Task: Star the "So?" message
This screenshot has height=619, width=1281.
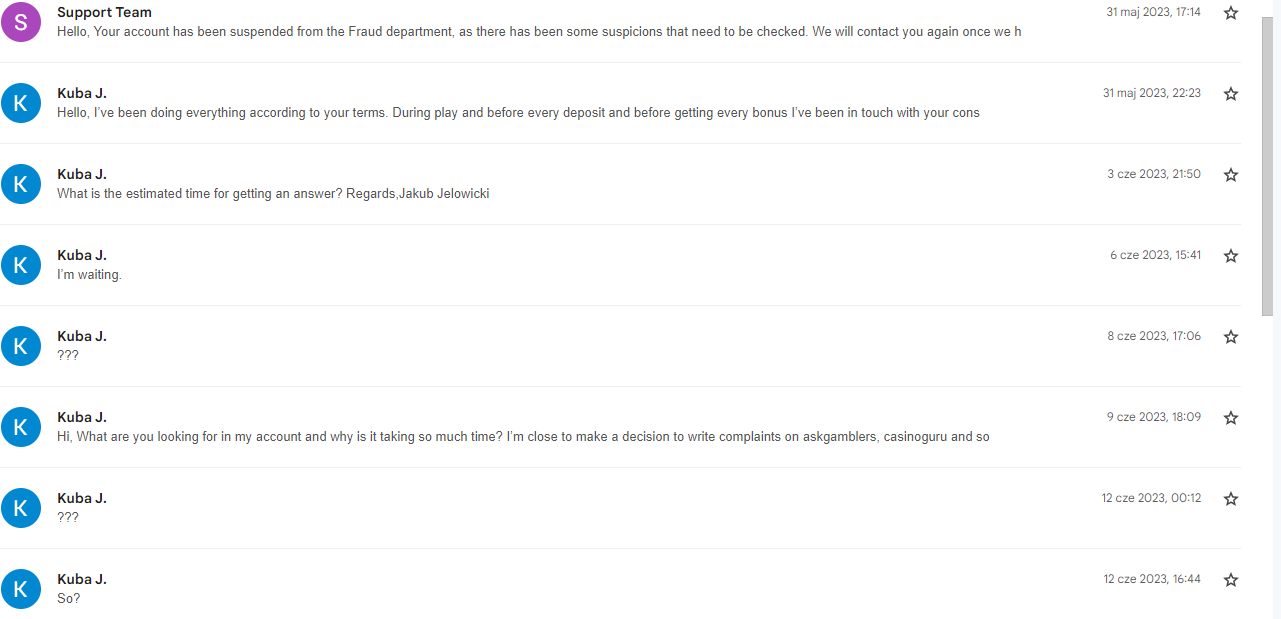Action: [1231, 580]
